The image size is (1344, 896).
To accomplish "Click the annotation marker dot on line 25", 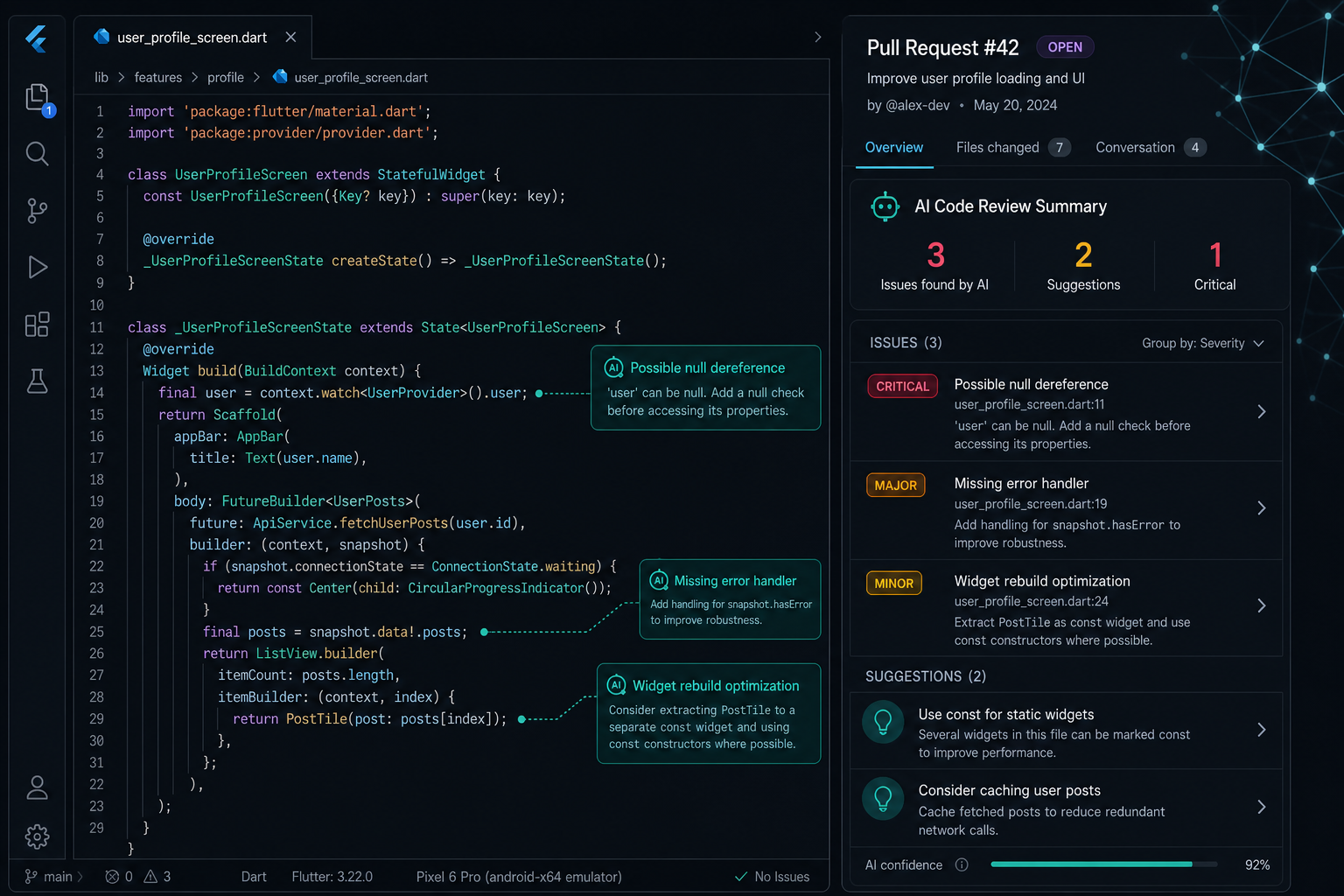I will (484, 632).
